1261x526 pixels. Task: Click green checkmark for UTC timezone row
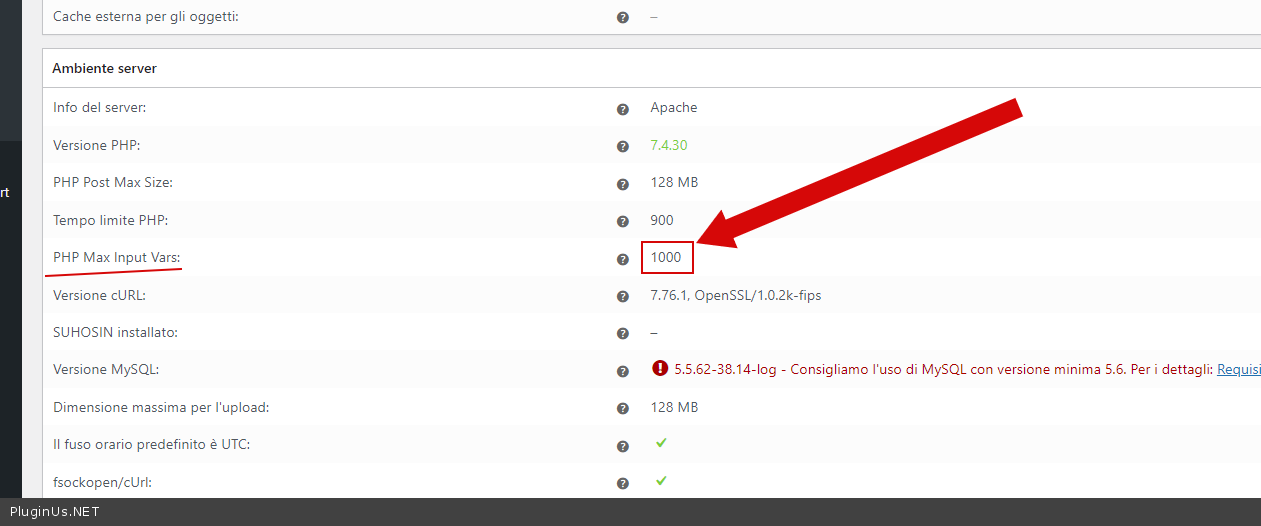coord(660,443)
